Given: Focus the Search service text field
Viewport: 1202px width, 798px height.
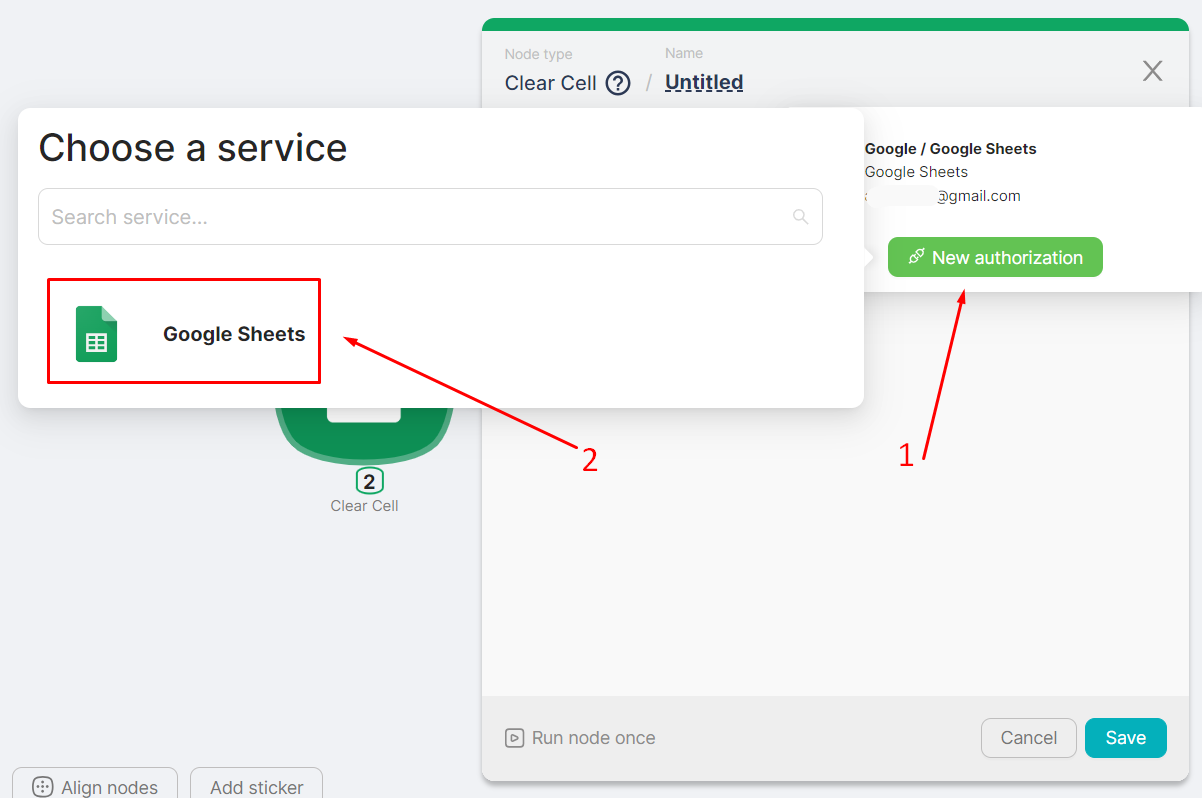Looking at the screenshot, I should point(415,217).
